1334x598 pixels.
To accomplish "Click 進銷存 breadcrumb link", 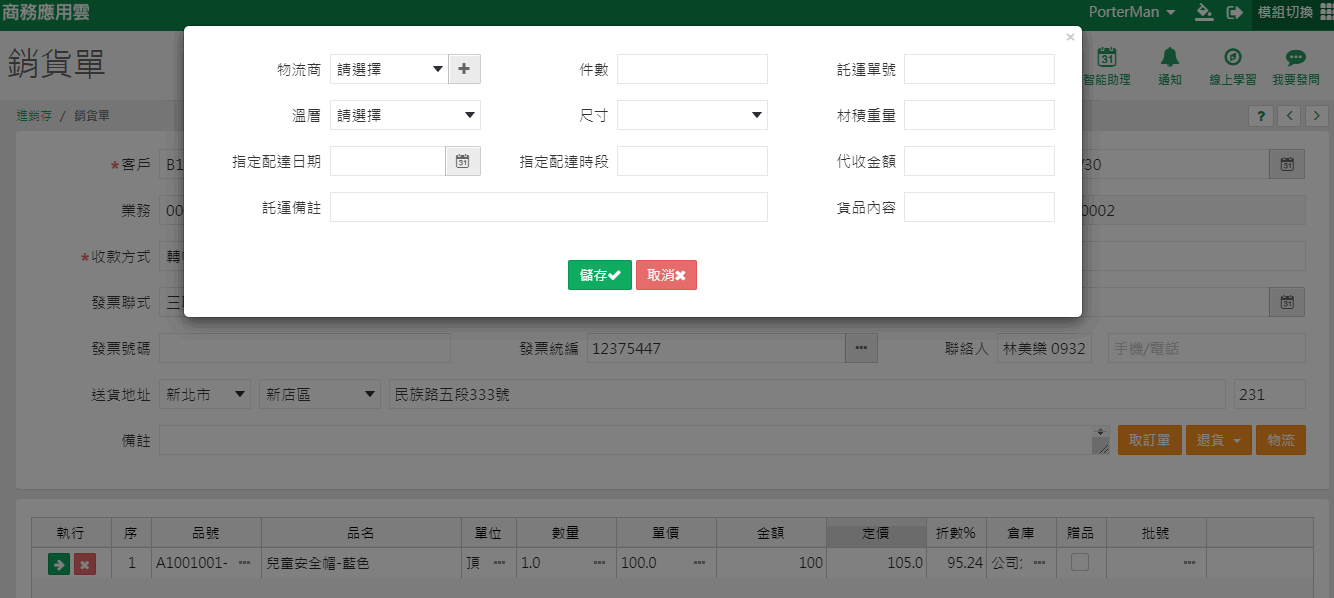I will [34, 116].
